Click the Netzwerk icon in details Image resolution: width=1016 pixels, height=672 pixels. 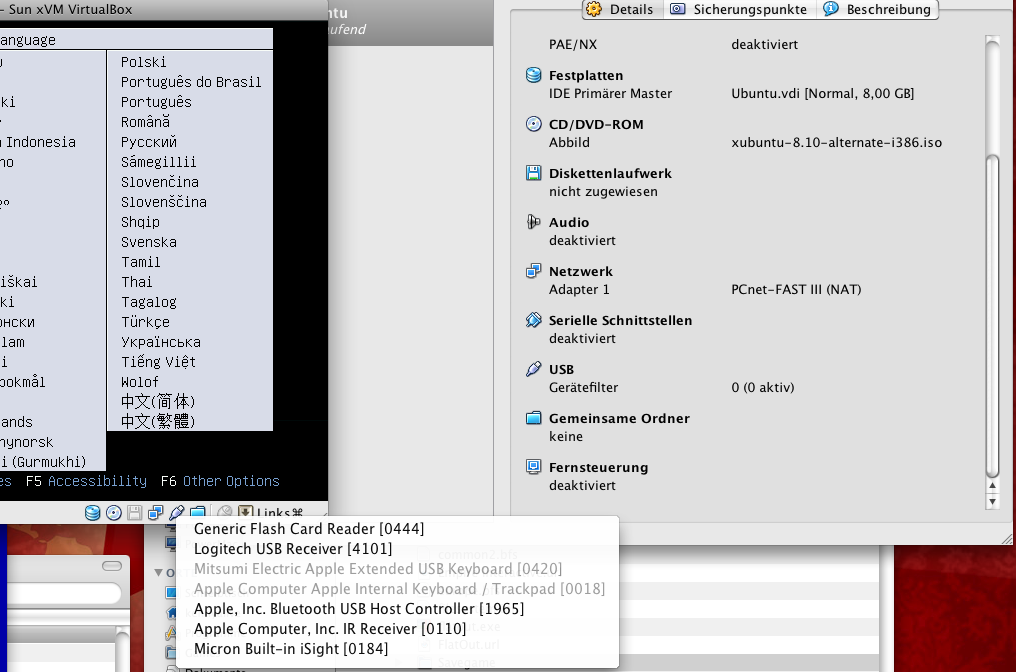[x=533, y=271]
